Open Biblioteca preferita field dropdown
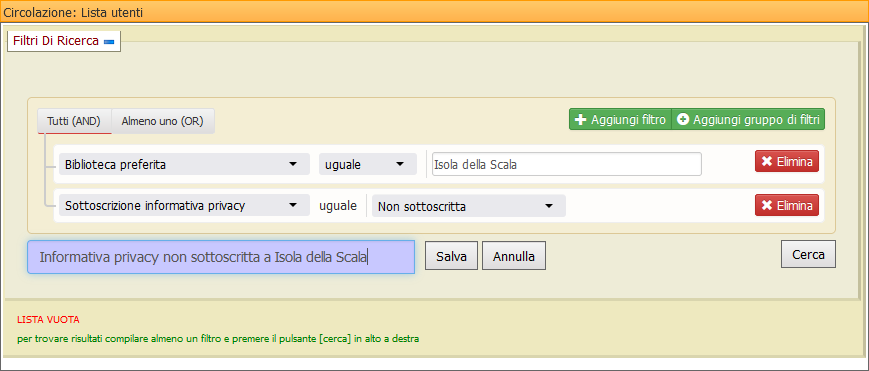The image size is (869, 371). pos(184,164)
